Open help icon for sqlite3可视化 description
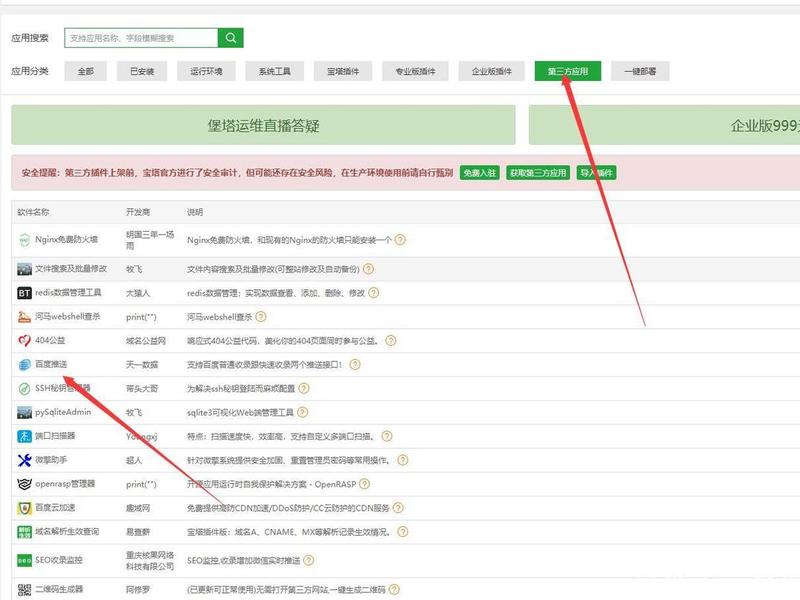 tap(302, 412)
